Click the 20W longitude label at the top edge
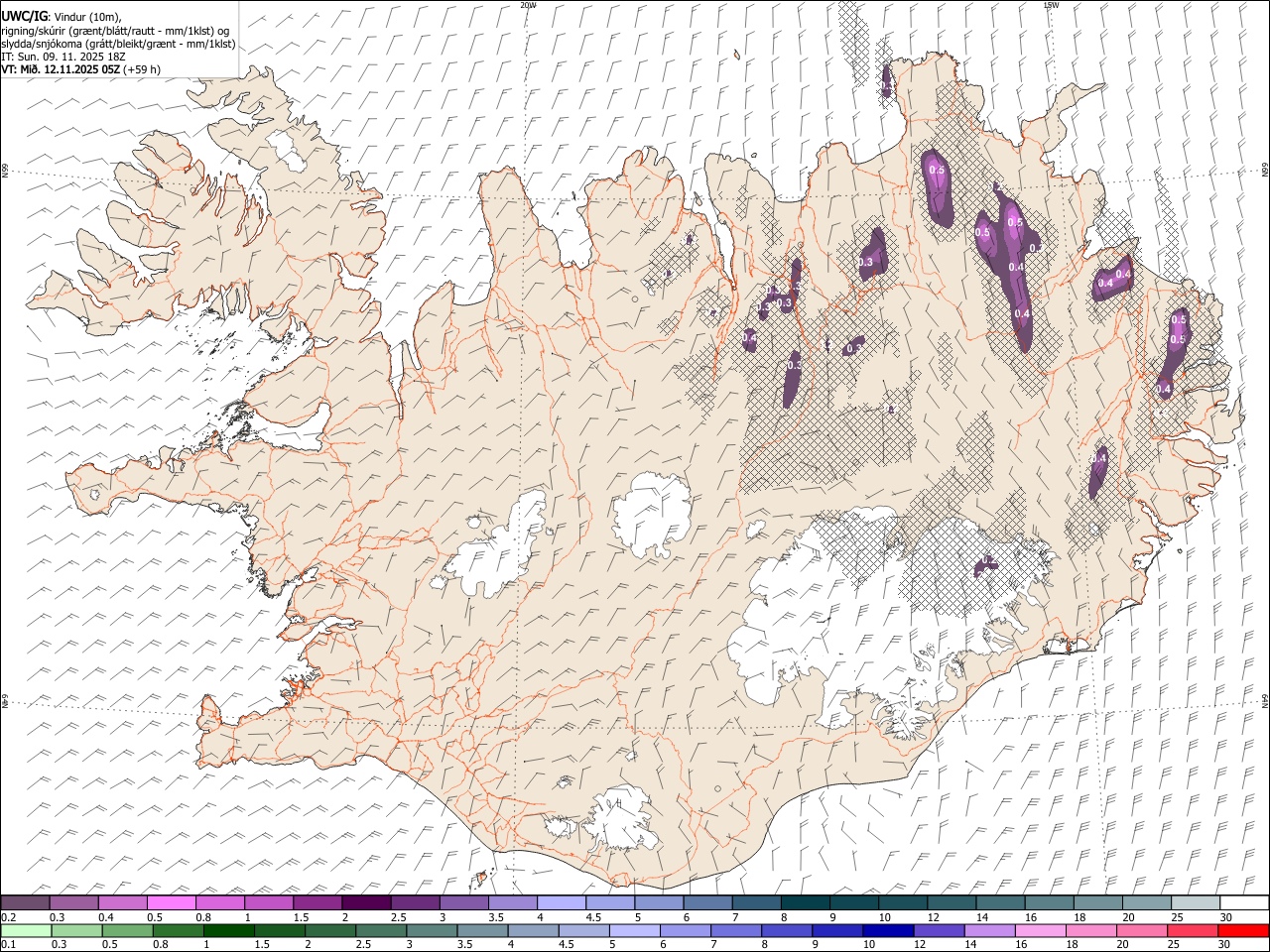 tap(528, 5)
